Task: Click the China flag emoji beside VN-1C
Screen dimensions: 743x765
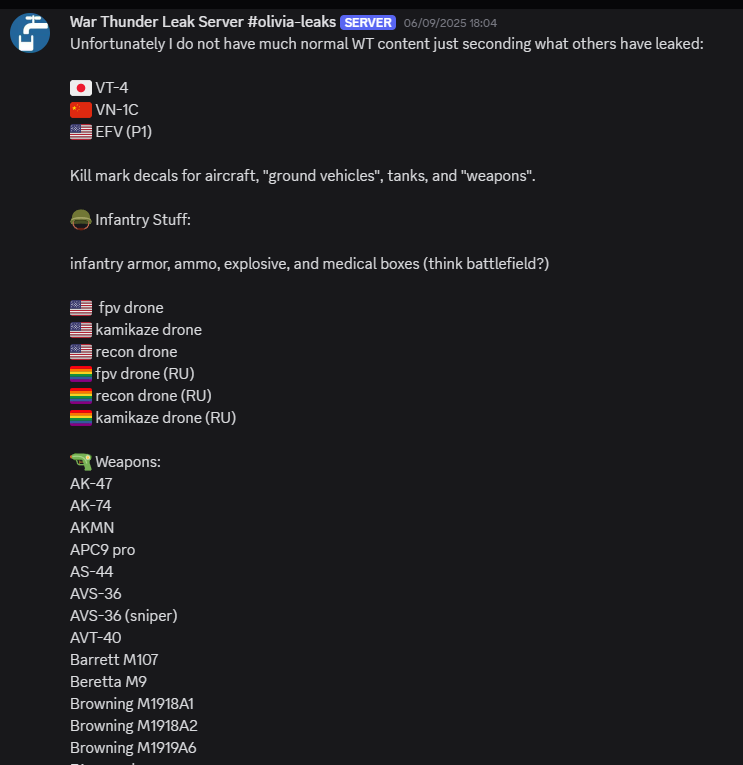Action: 81,110
